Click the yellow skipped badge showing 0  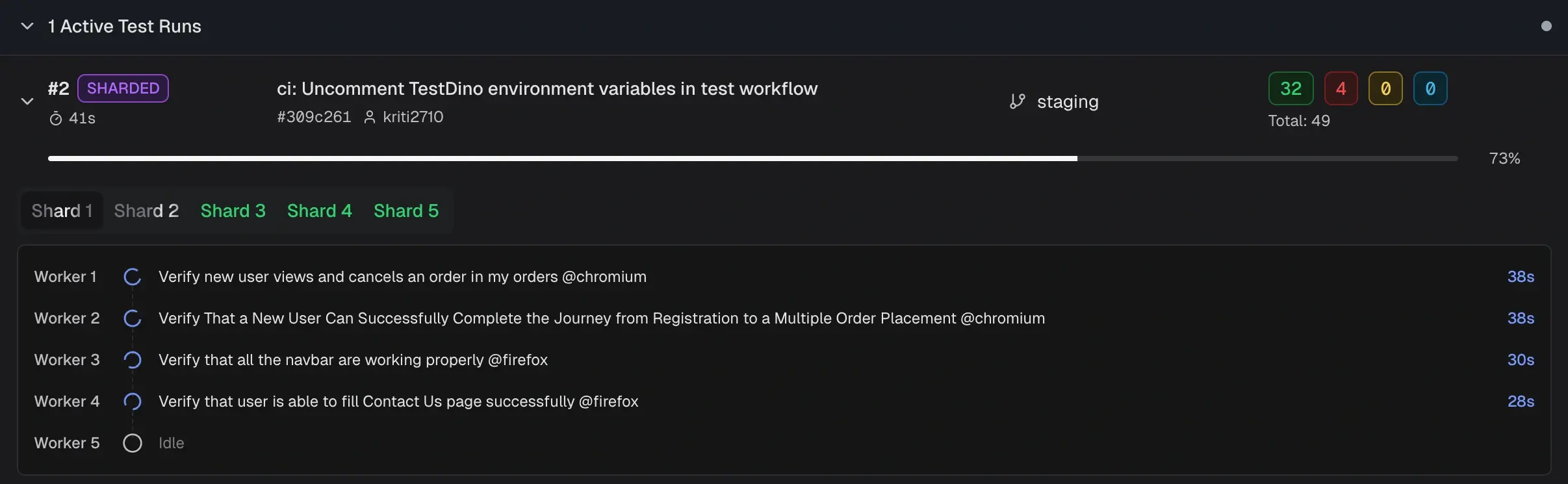coord(1385,88)
